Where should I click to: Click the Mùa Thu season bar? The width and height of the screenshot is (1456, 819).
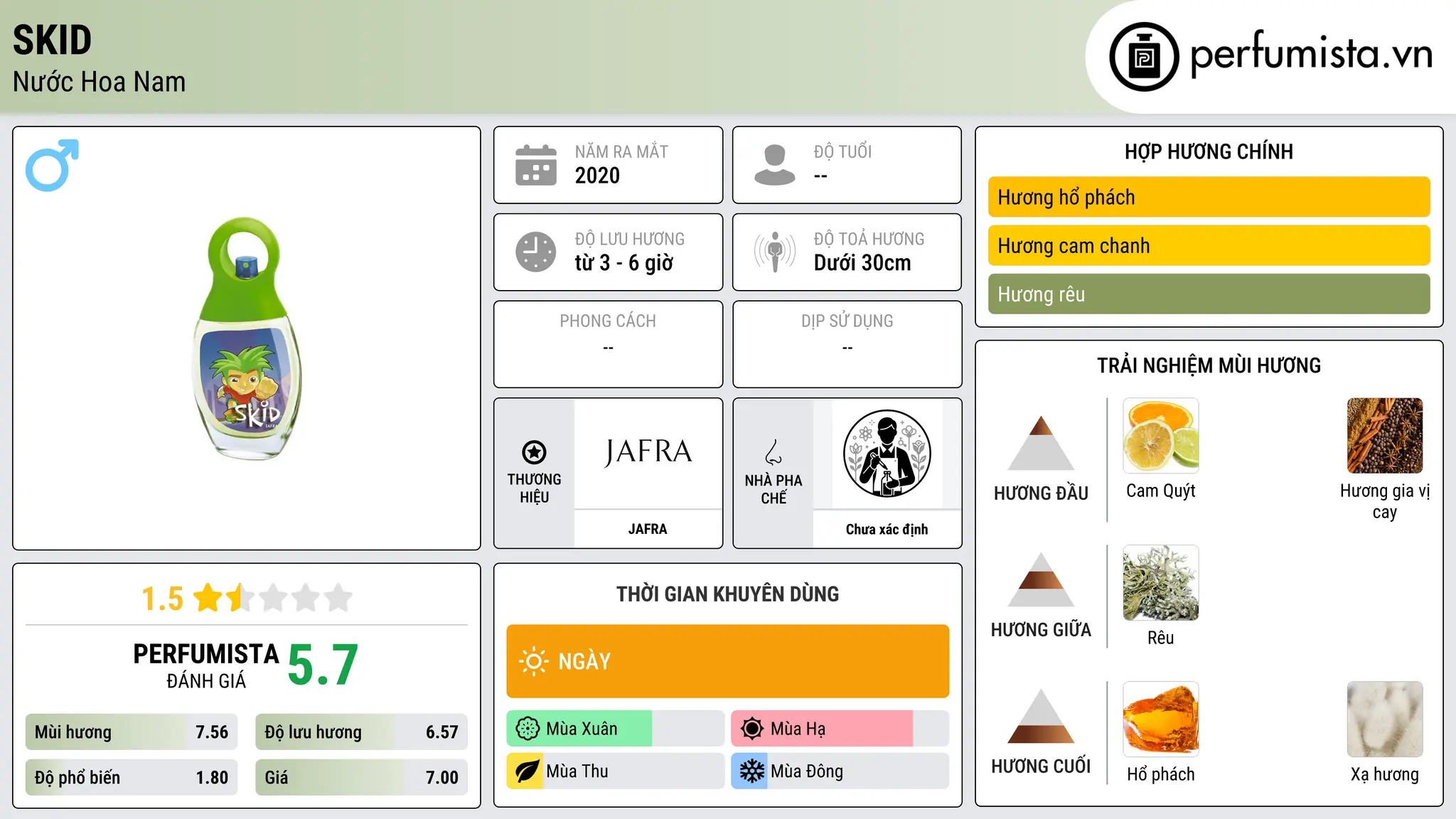615,771
